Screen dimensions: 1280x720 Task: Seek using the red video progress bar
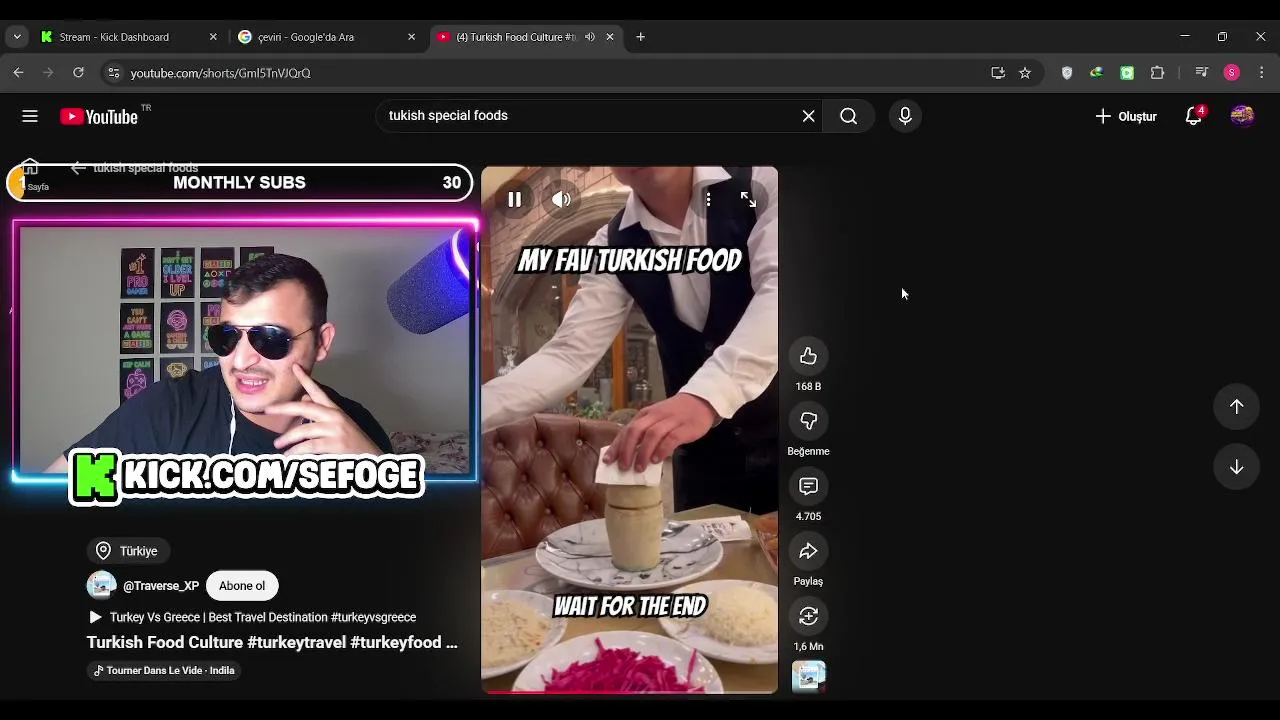629,691
